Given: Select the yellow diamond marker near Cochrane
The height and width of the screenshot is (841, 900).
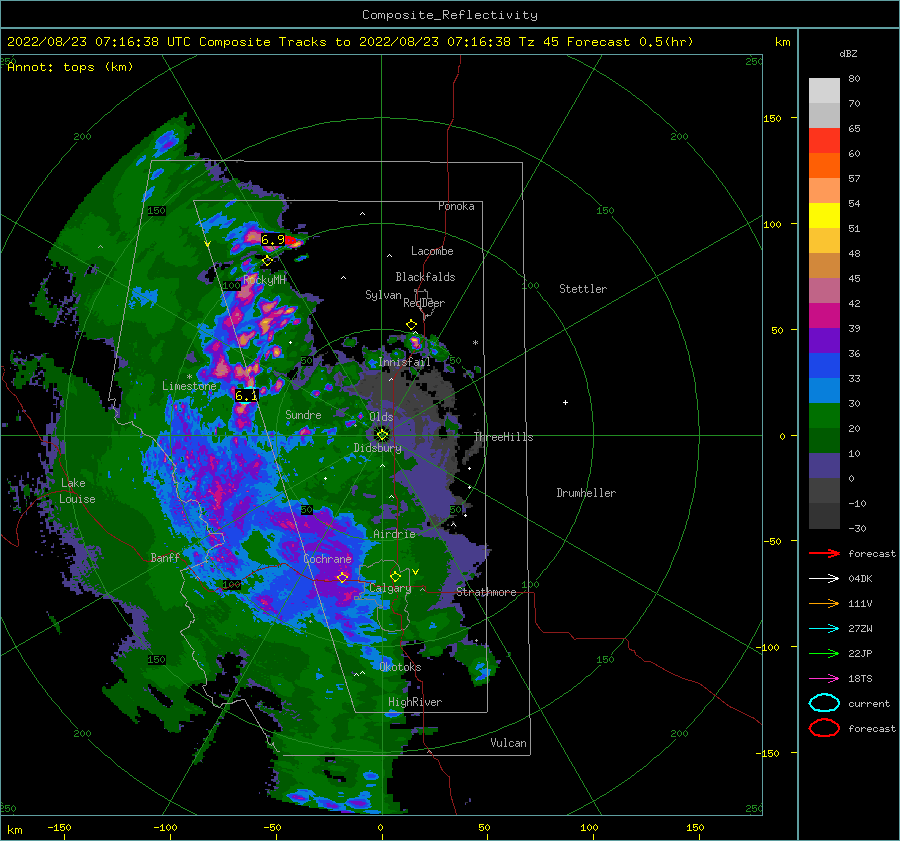Looking at the screenshot, I should pos(342,577).
